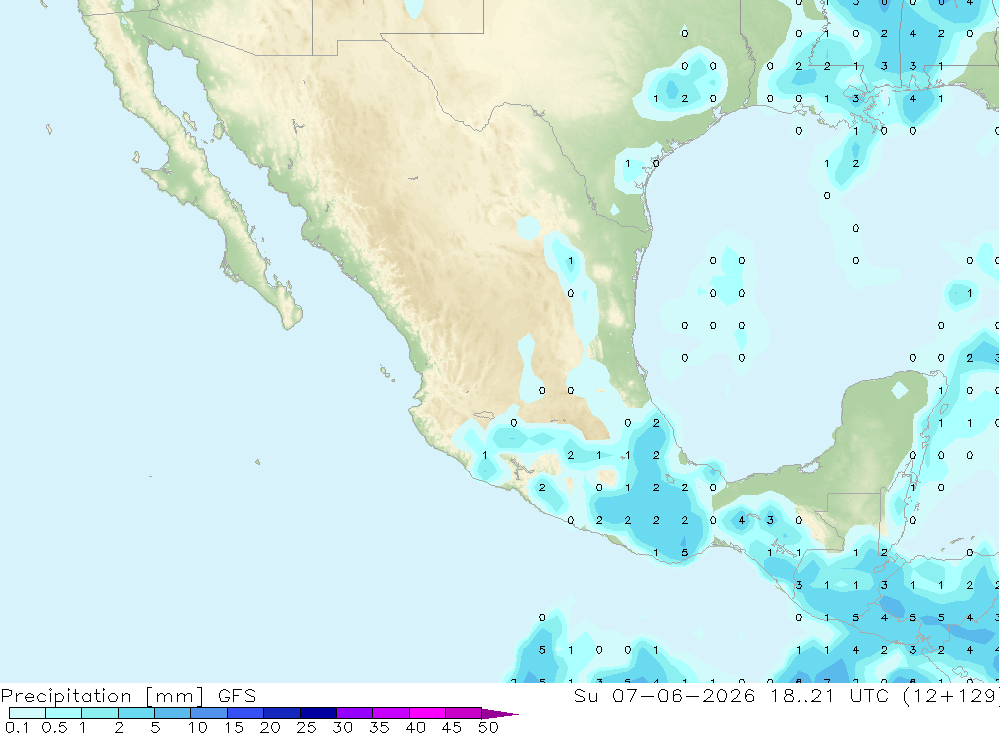Pick the 40 to 45 mm magenta swatch
Image resolution: width=1000 pixels, height=733 pixels.
[x=427, y=713]
